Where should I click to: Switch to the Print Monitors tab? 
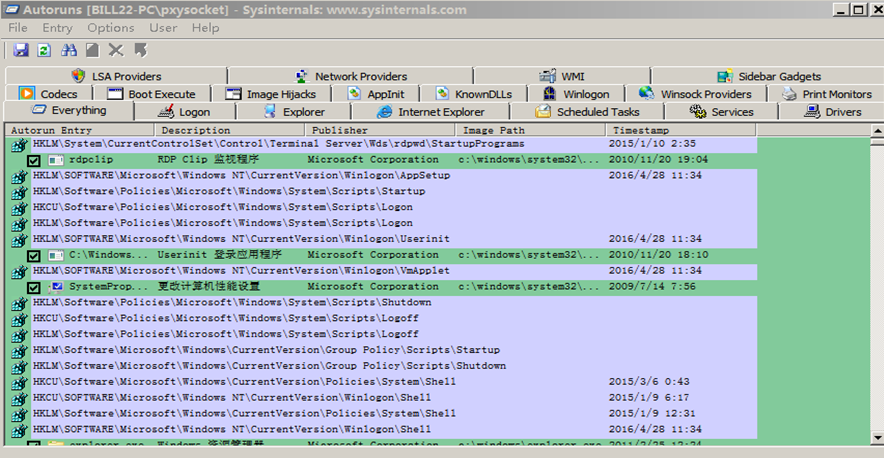[x=827, y=94]
